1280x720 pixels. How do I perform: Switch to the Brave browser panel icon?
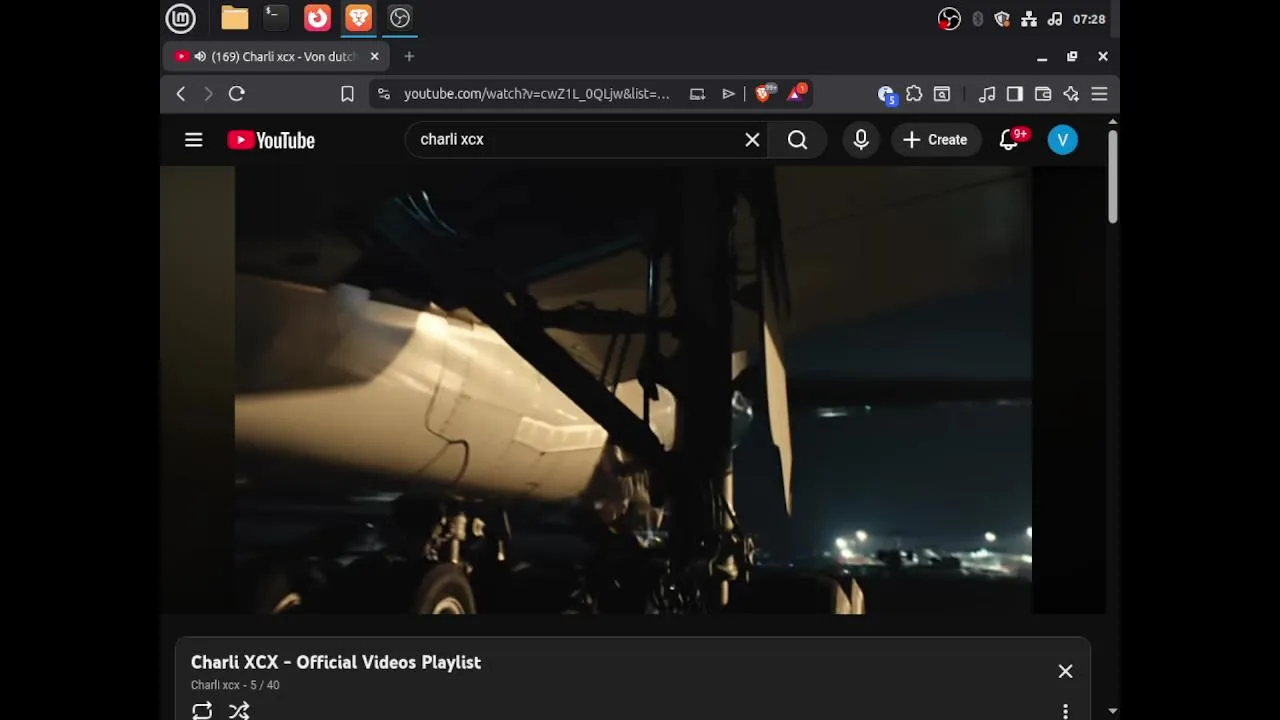pos(358,18)
